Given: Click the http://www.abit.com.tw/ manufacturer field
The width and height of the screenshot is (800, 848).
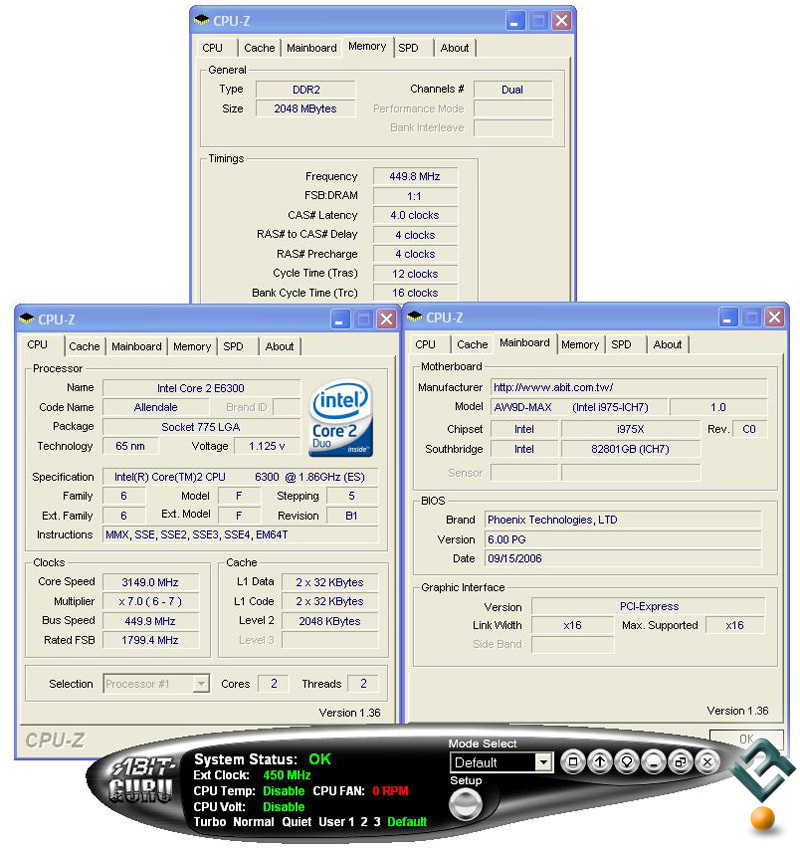Looking at the screenshot, I should (x=629, y=388).
